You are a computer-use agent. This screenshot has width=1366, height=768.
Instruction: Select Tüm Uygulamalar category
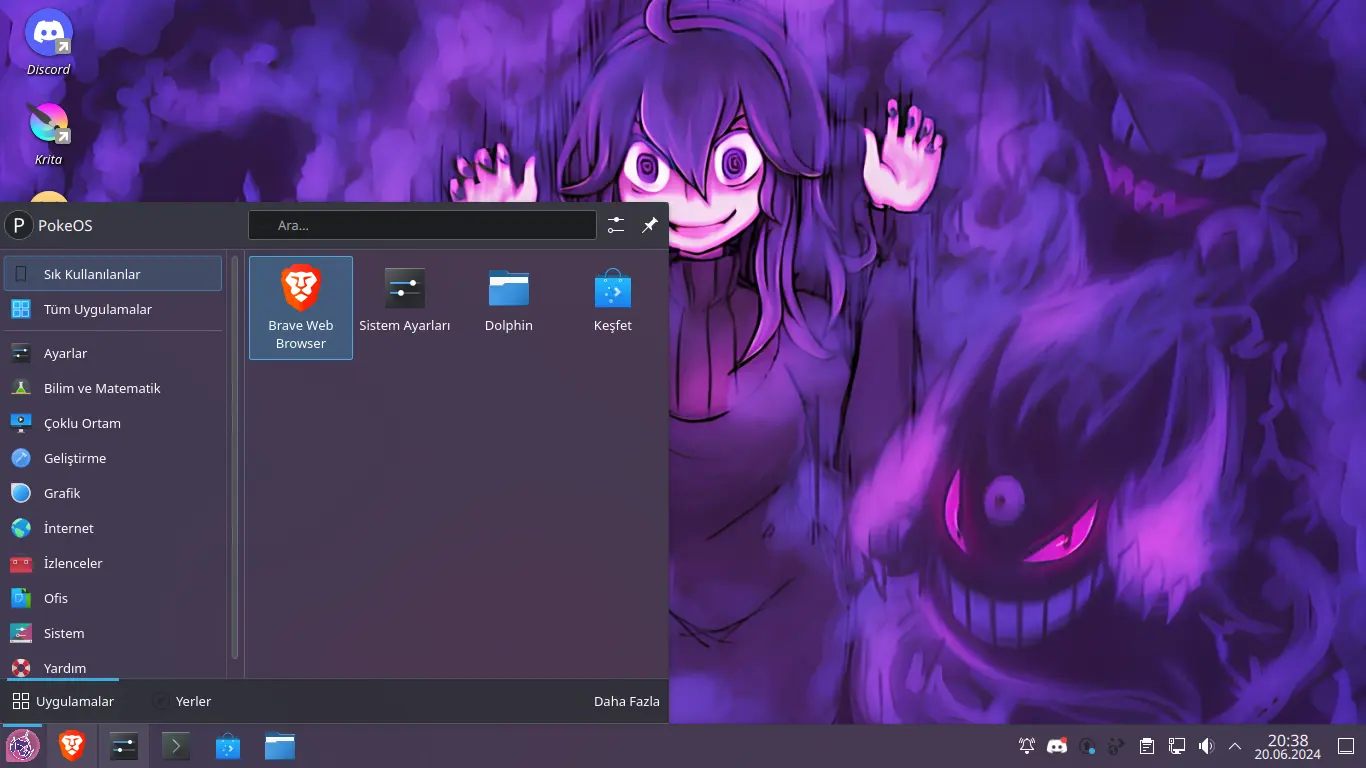pos(113,309)
